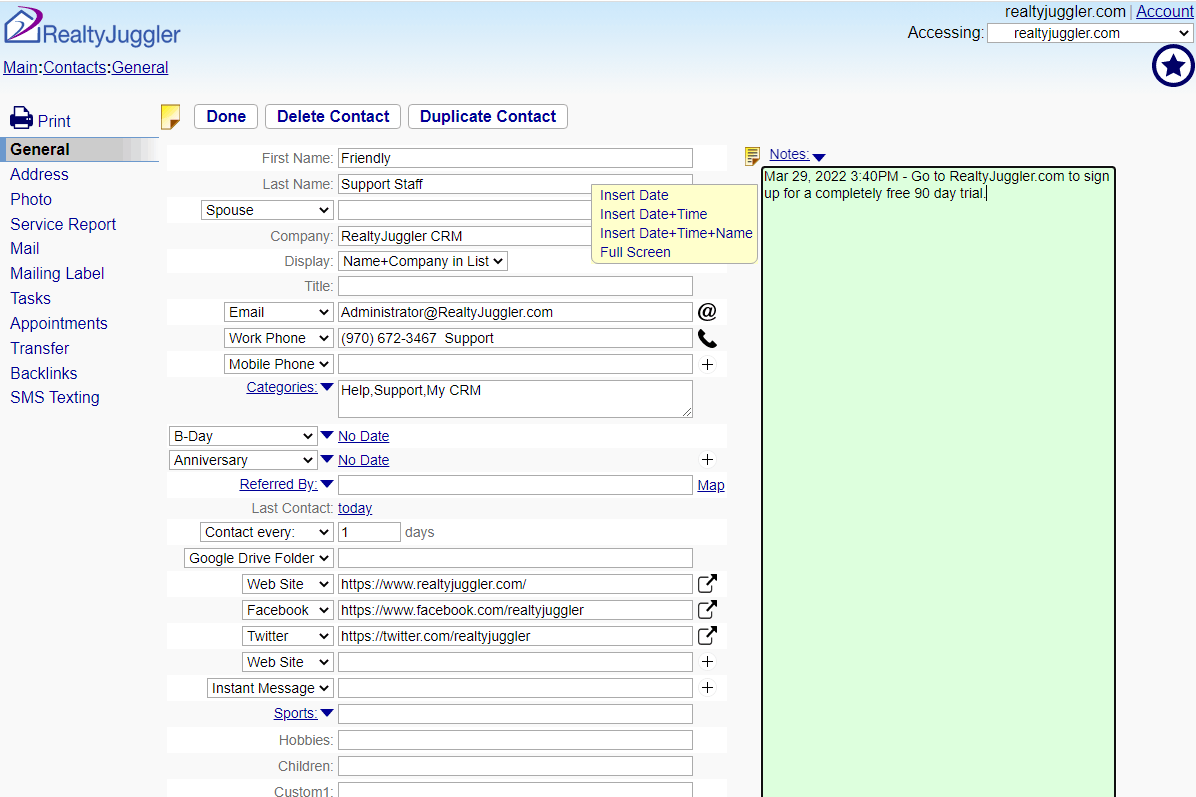
Task: Click the phone handset call icon
Action: pyautogui.click(x=707, y=338)
